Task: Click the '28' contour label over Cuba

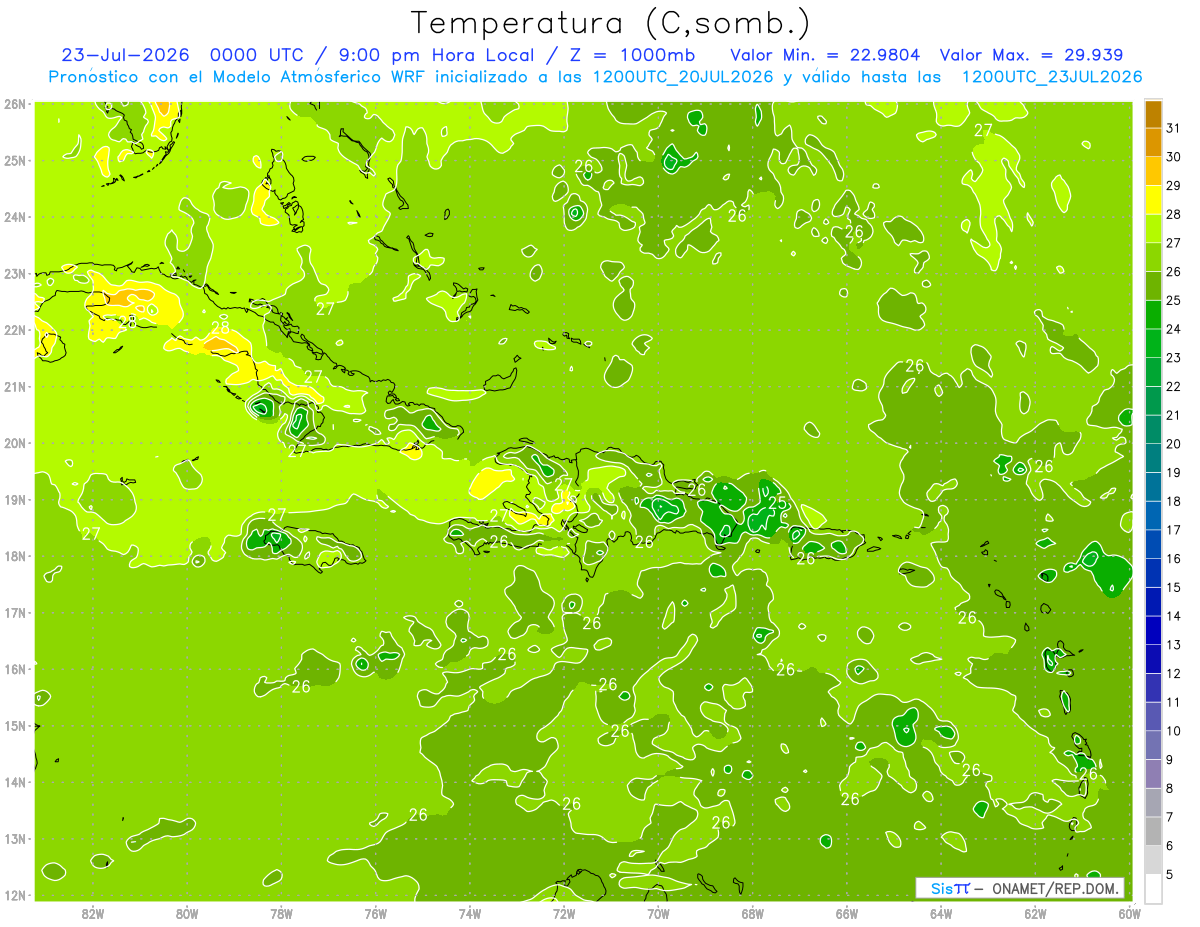Action: (220, 327)
